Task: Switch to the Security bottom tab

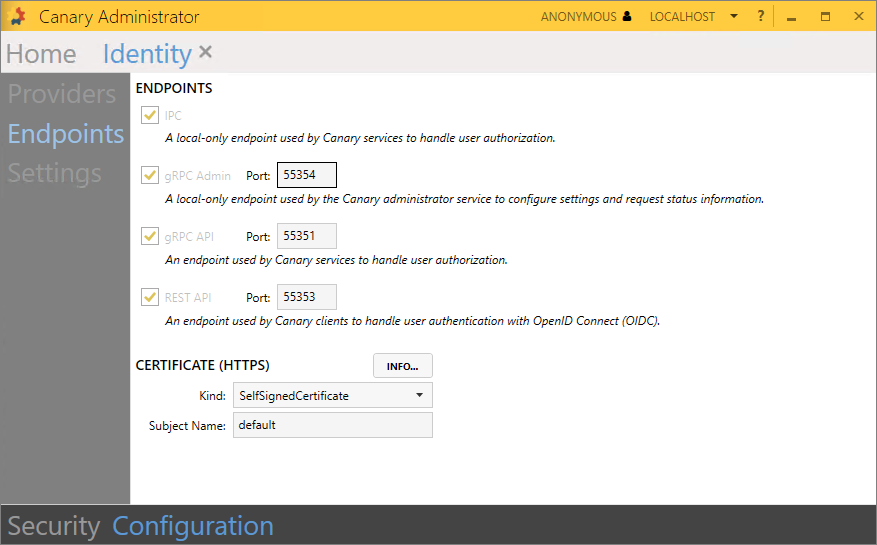Action: click(x=54, y=526)
